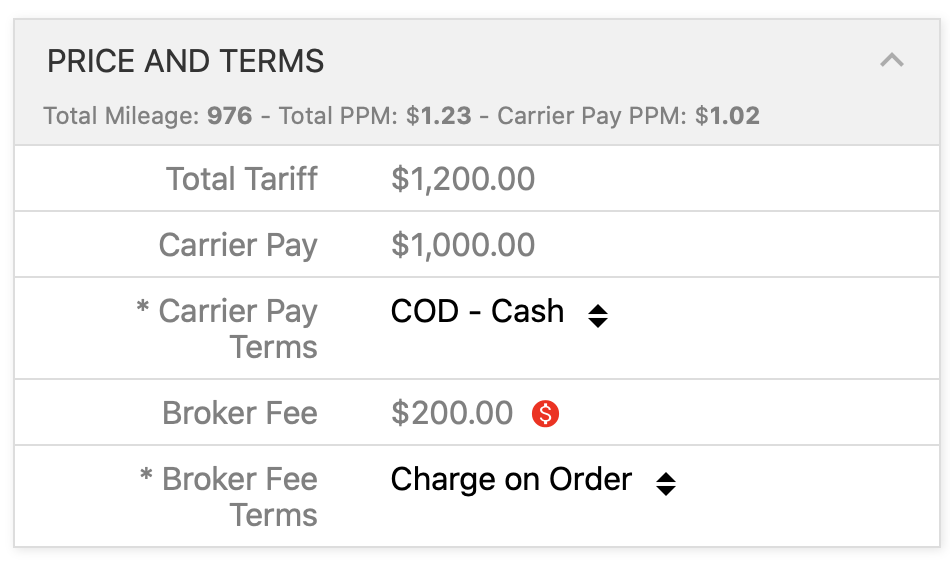Click the asterisk before Broker Fee Terms

pos(146,474)
